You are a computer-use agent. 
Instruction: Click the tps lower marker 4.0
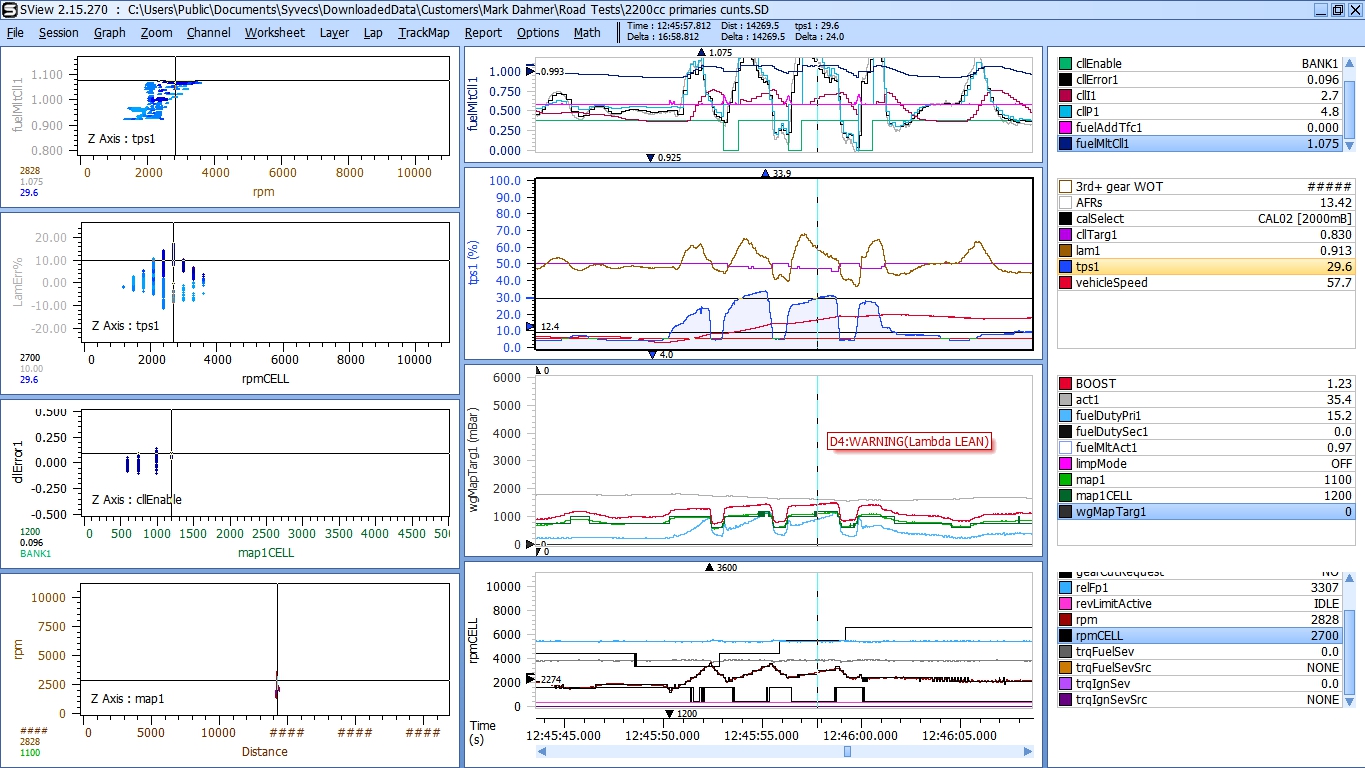(x=661, y=354)
